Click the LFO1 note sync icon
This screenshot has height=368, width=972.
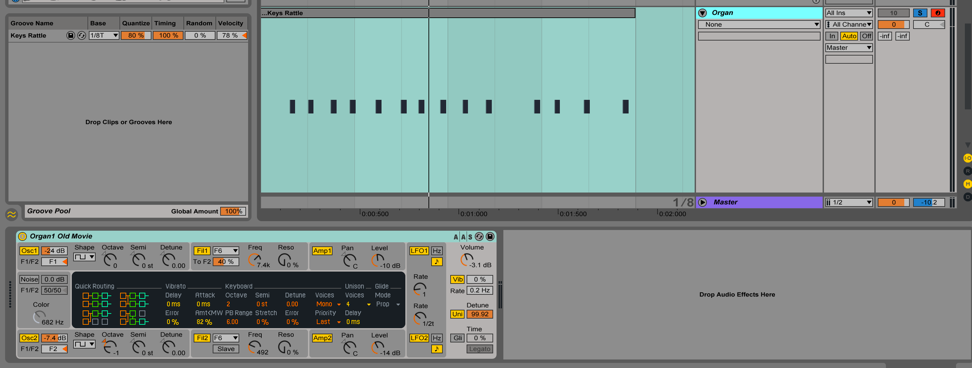click(x=437, y=261)
